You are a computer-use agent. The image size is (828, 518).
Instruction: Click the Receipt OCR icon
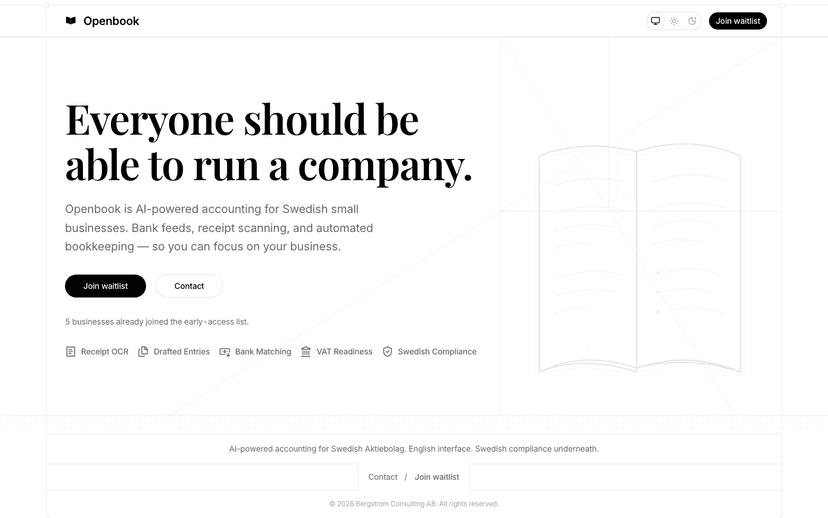pyautogui.click(x=70, y=352)
